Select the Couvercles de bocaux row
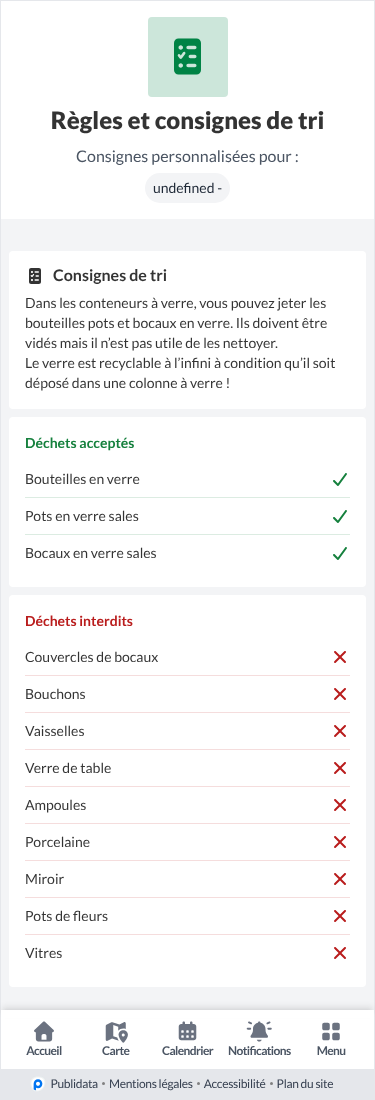375x1100 pixels. (187, 657)
